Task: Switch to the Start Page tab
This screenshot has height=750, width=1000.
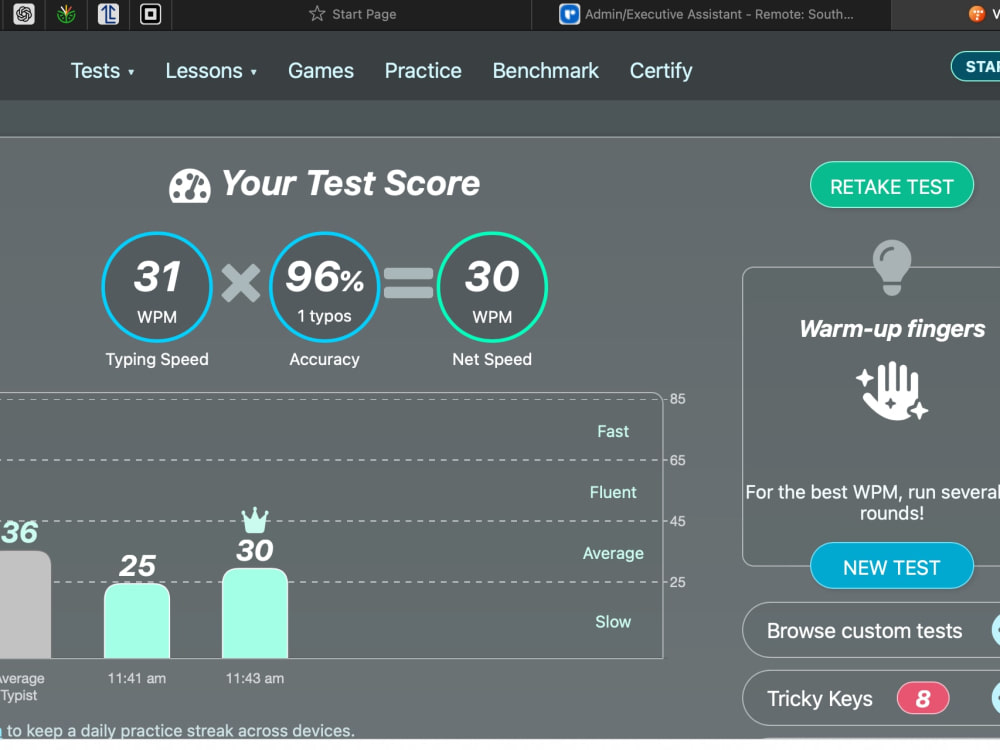Action: point(352,14)
